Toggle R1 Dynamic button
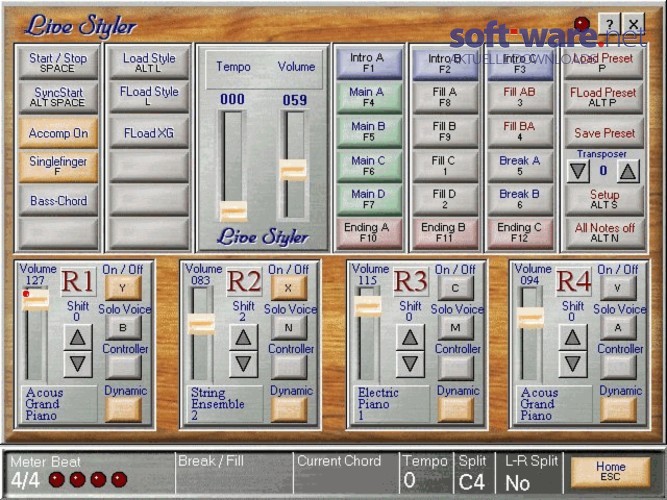Screen dimensions: 667x500 (x=123, y=410)
